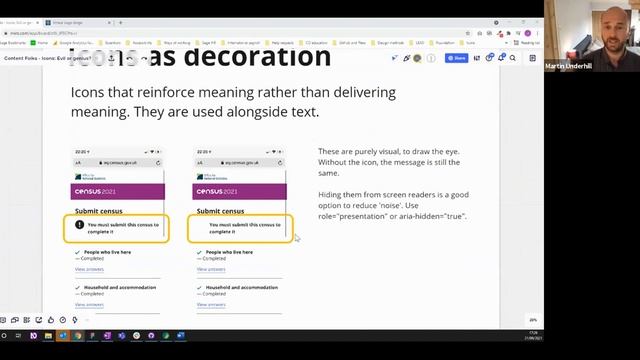
Task: Open Miro board settings sliders icon
Action: 477,58
